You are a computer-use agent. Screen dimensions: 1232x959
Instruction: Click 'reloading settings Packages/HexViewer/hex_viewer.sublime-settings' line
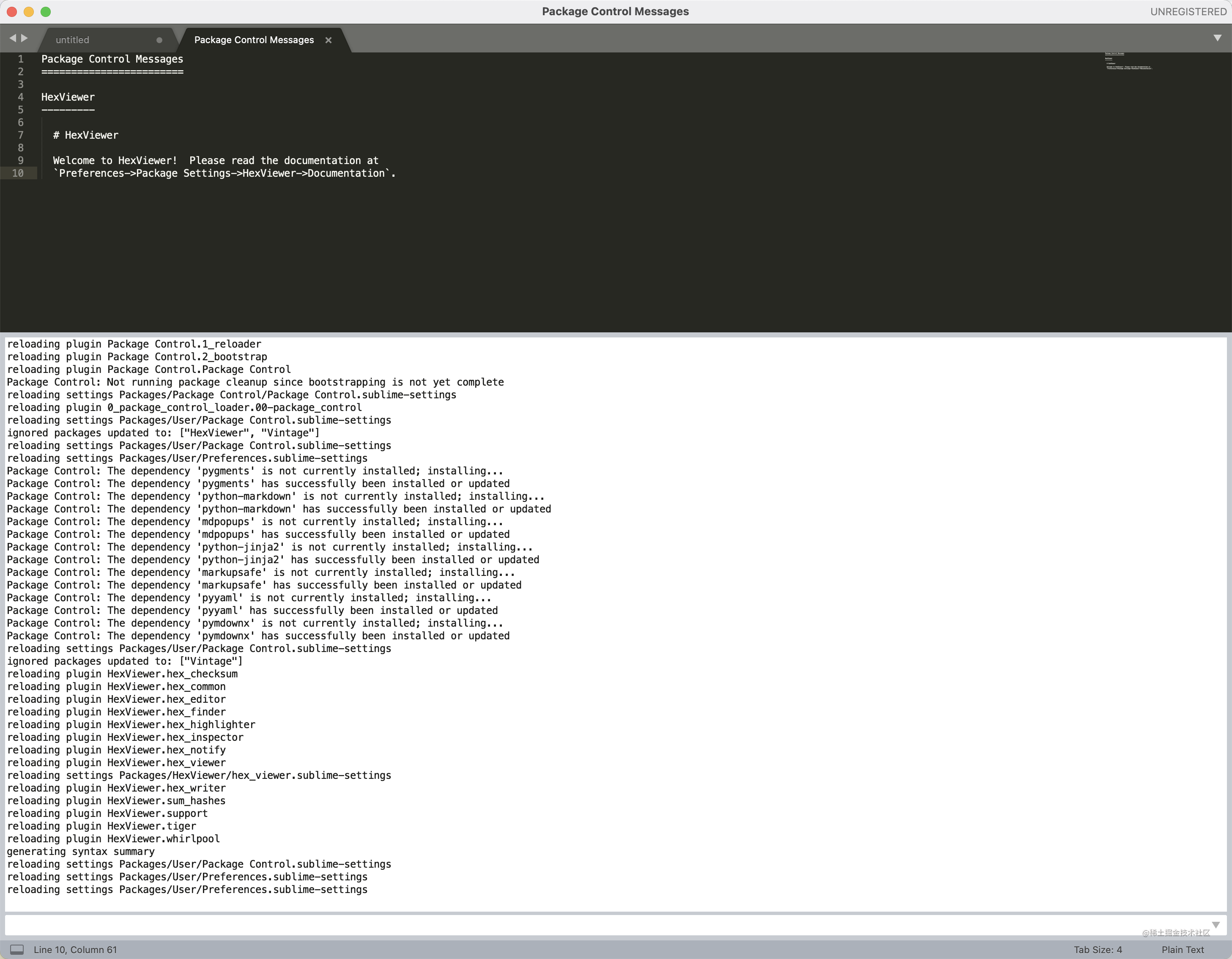(x=199, y=775)
